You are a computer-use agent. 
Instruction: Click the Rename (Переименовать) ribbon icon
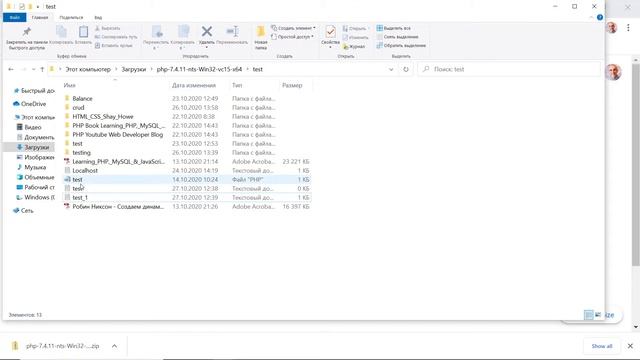point(232,31)
